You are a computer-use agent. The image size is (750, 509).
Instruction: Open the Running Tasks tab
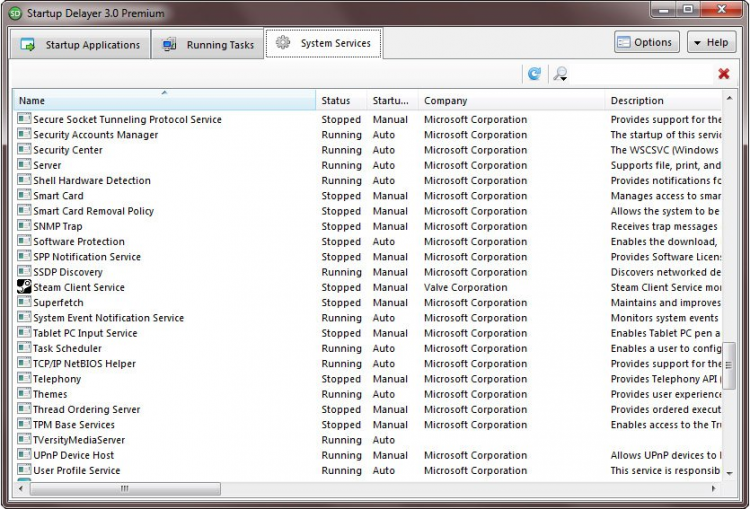pos(208,45)
